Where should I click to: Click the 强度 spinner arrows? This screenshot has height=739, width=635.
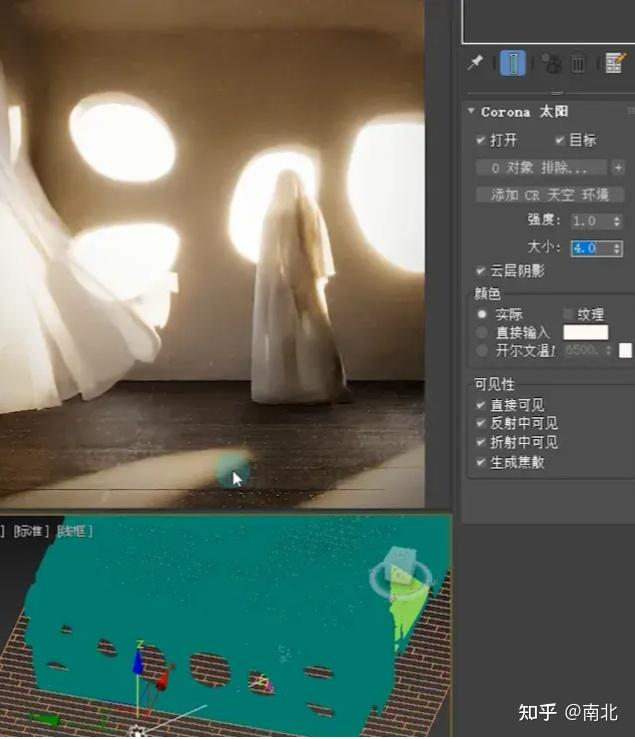coord(617,221)
